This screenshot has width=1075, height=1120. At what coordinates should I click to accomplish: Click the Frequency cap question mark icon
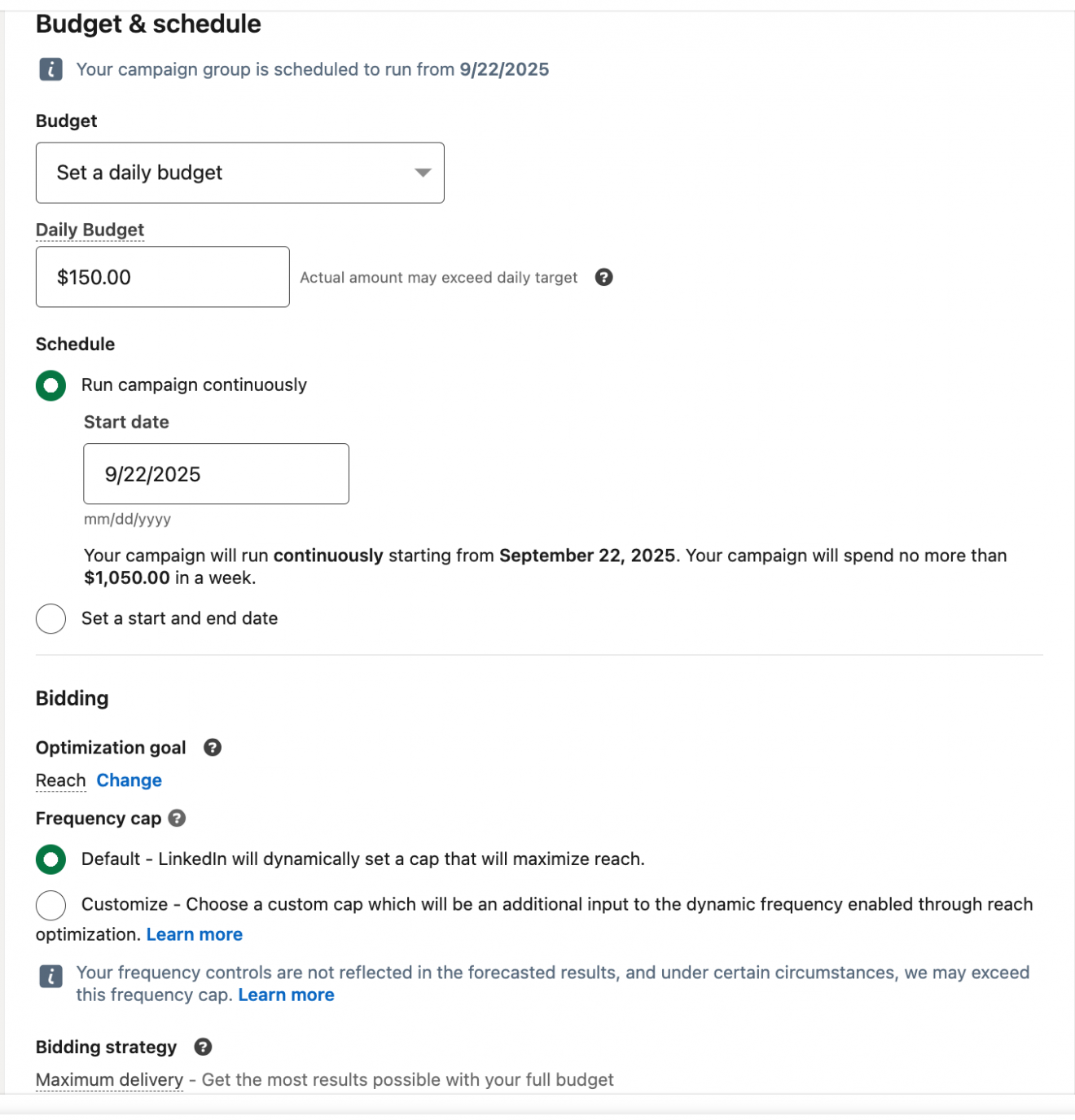178,819
